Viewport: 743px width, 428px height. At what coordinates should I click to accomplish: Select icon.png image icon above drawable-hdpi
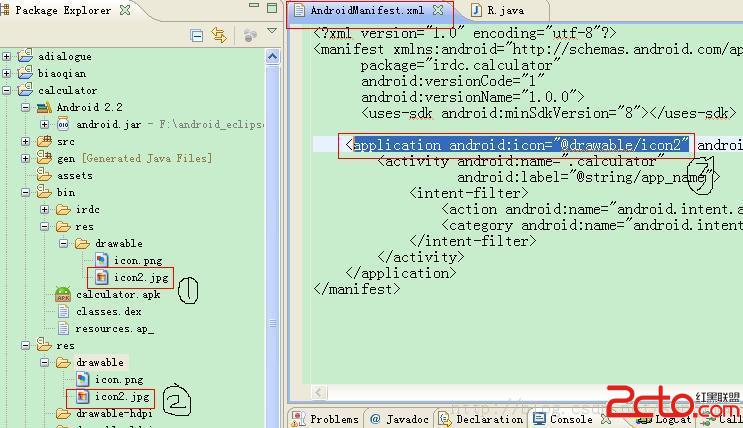82,379
